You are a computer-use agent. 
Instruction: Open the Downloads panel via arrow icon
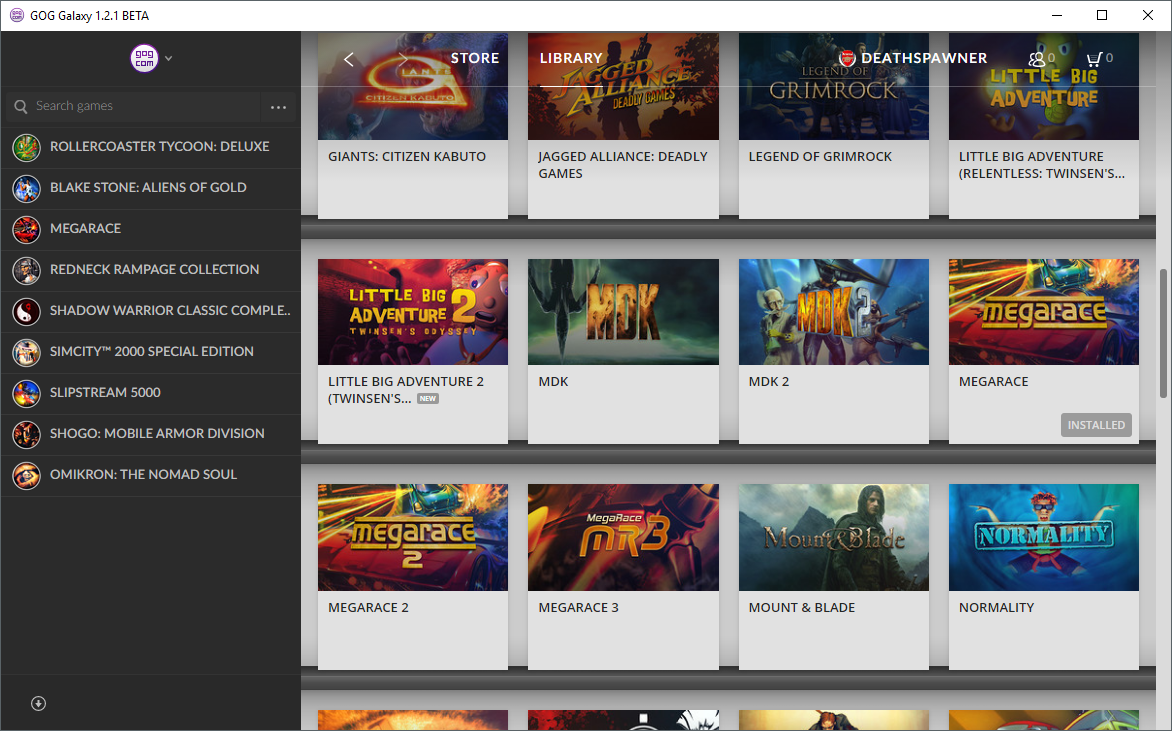[x=38, y=703]
